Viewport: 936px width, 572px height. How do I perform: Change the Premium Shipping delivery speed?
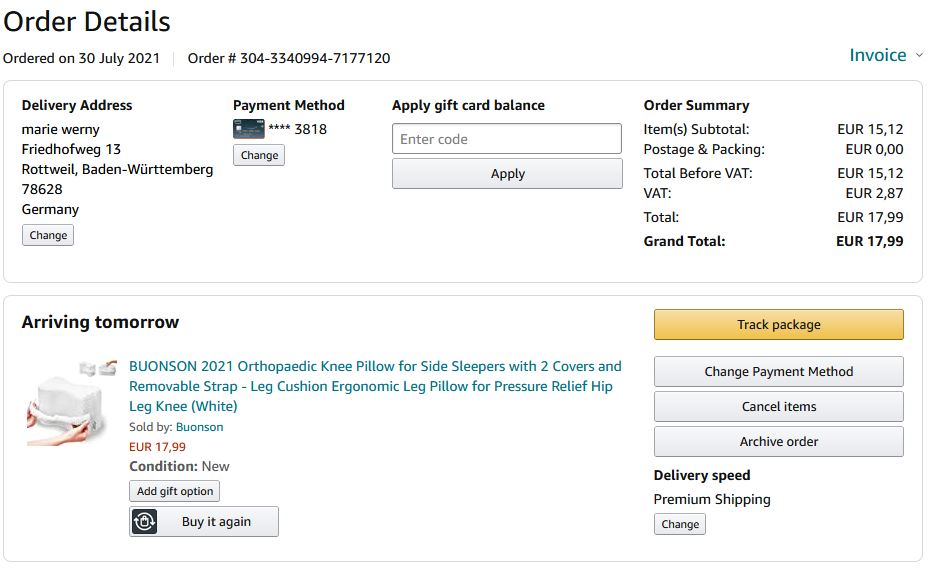[x=680, y=524]
